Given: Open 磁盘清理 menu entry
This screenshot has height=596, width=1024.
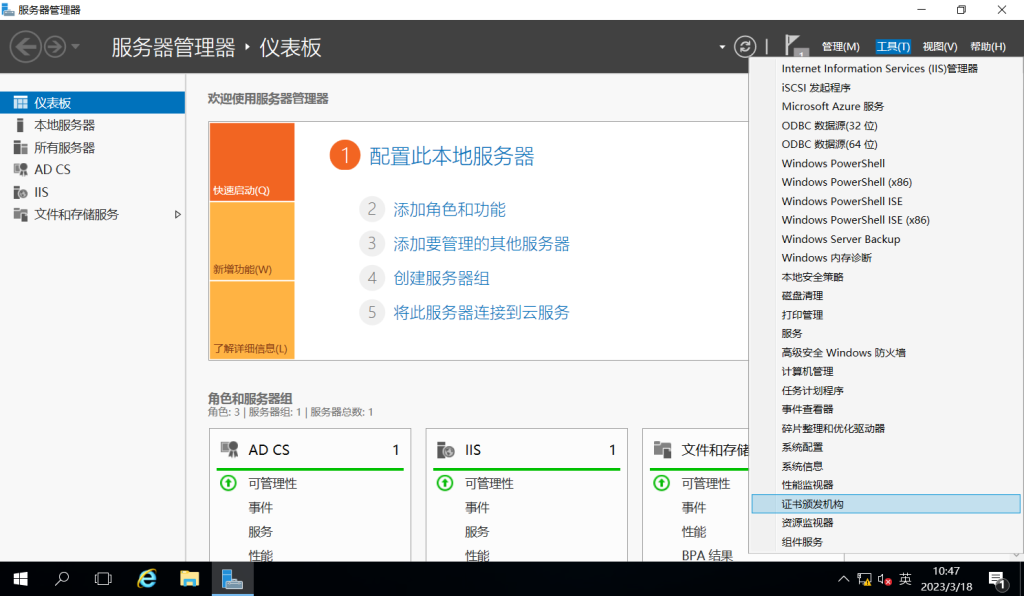Looking at the screenshot, I should click(886, 296).
